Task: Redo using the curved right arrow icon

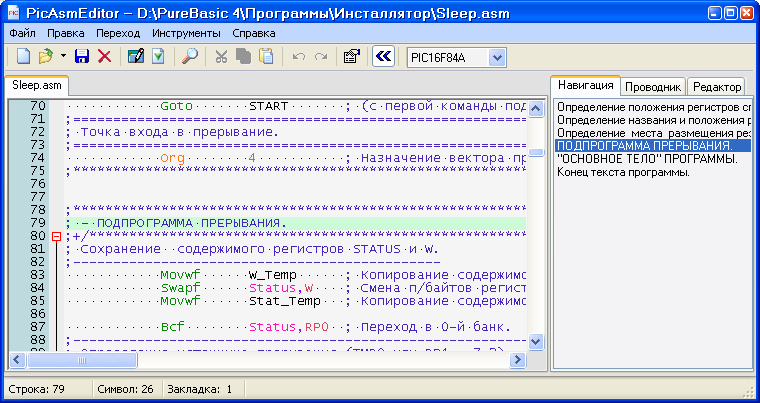Action: click(x=321, y=57)
